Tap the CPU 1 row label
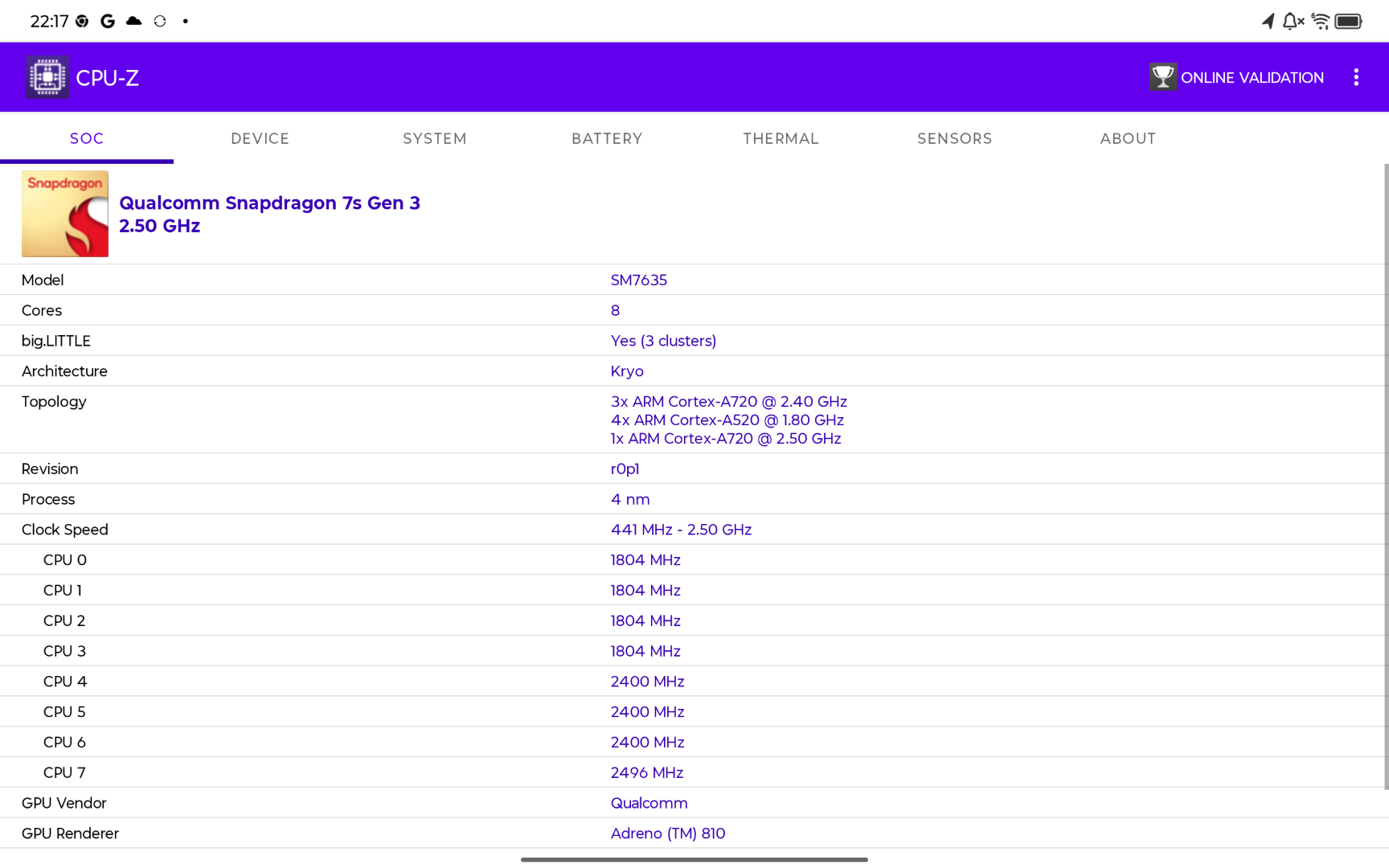Image resolution: width=1389 pixels, height=868 pixels. point(63,591)
